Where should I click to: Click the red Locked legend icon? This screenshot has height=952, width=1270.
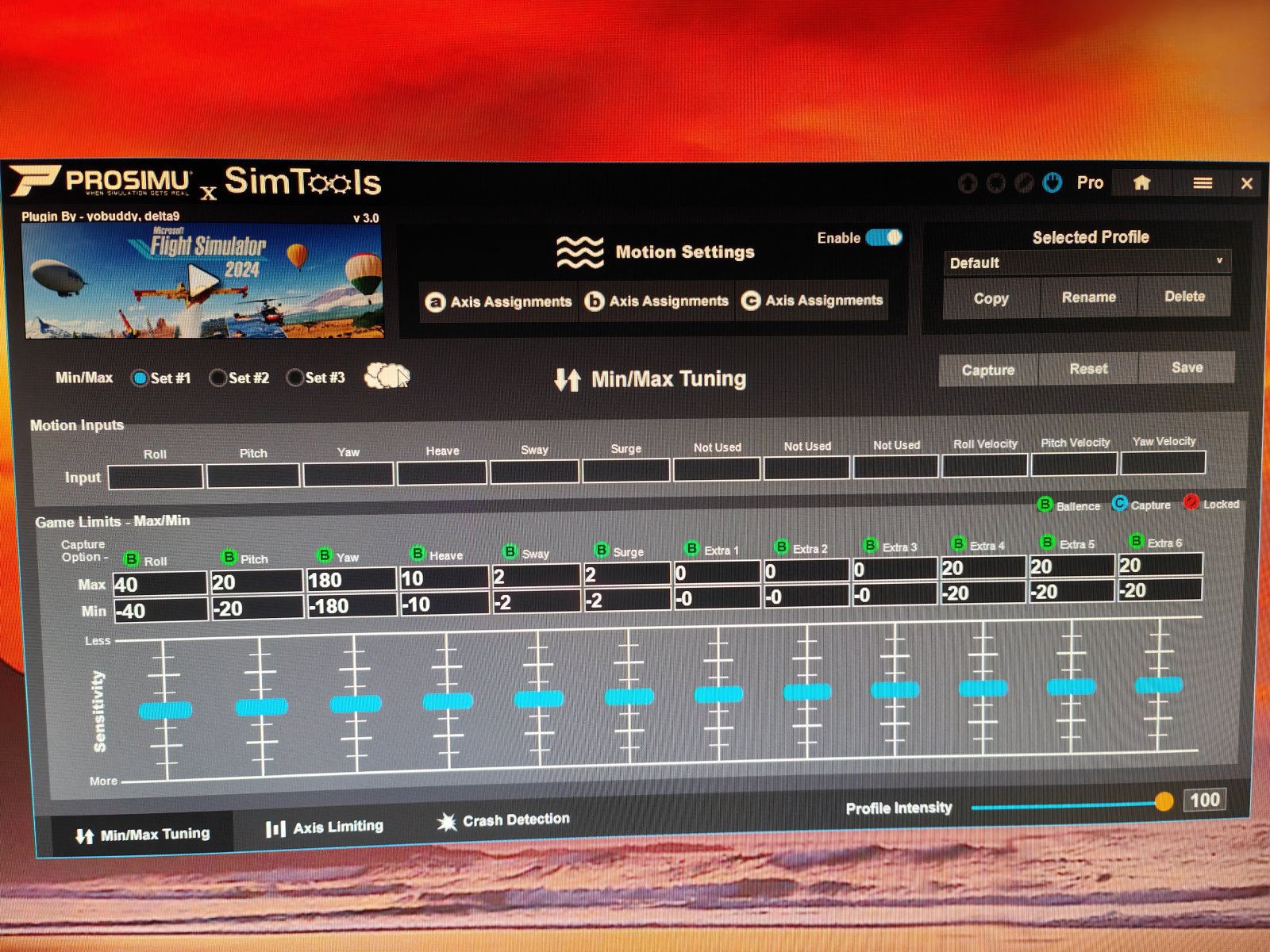click(1191, 501)
